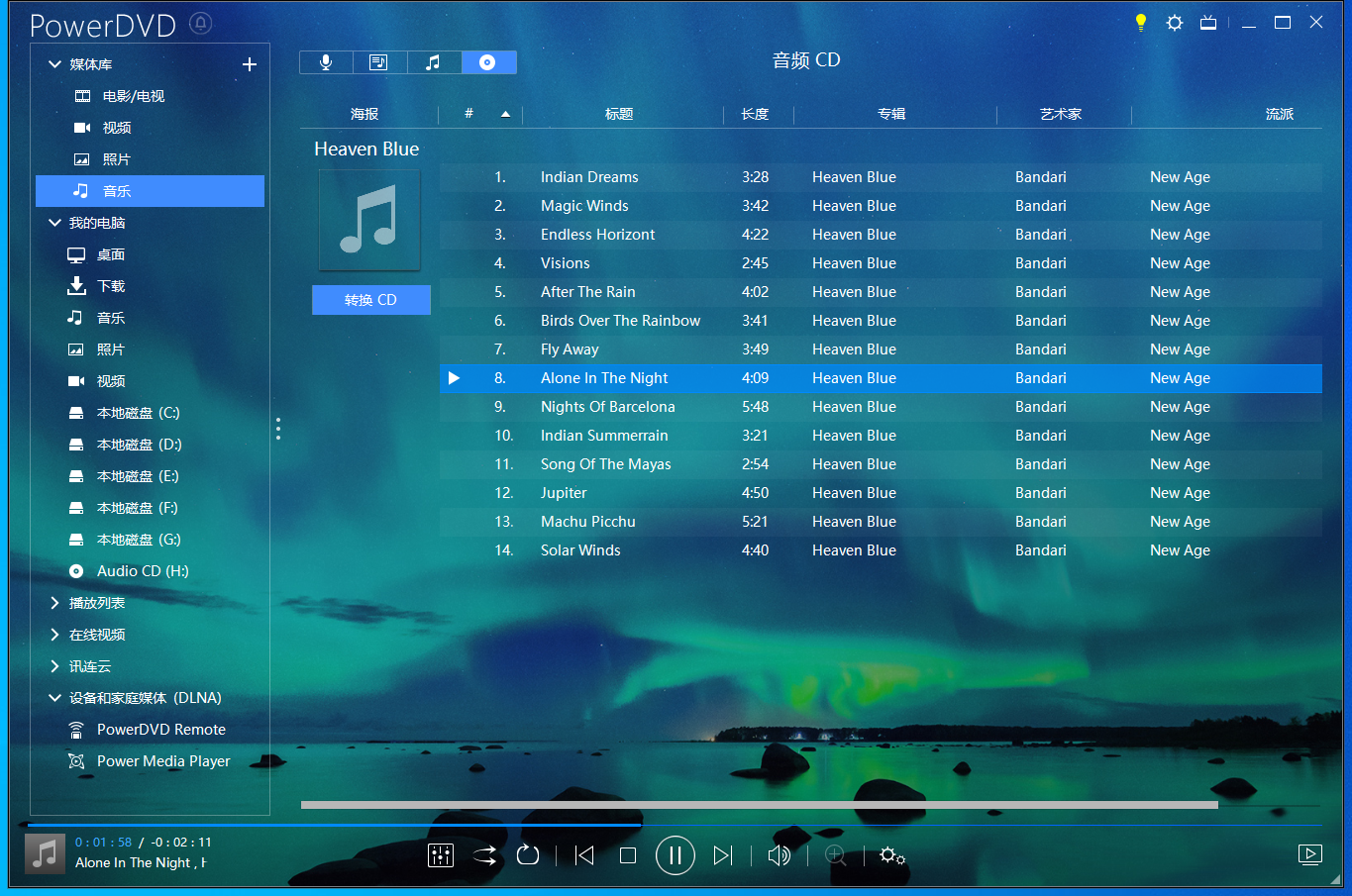
Task: Collapse the 我的电脑 section
Action: tap(54, 223)
